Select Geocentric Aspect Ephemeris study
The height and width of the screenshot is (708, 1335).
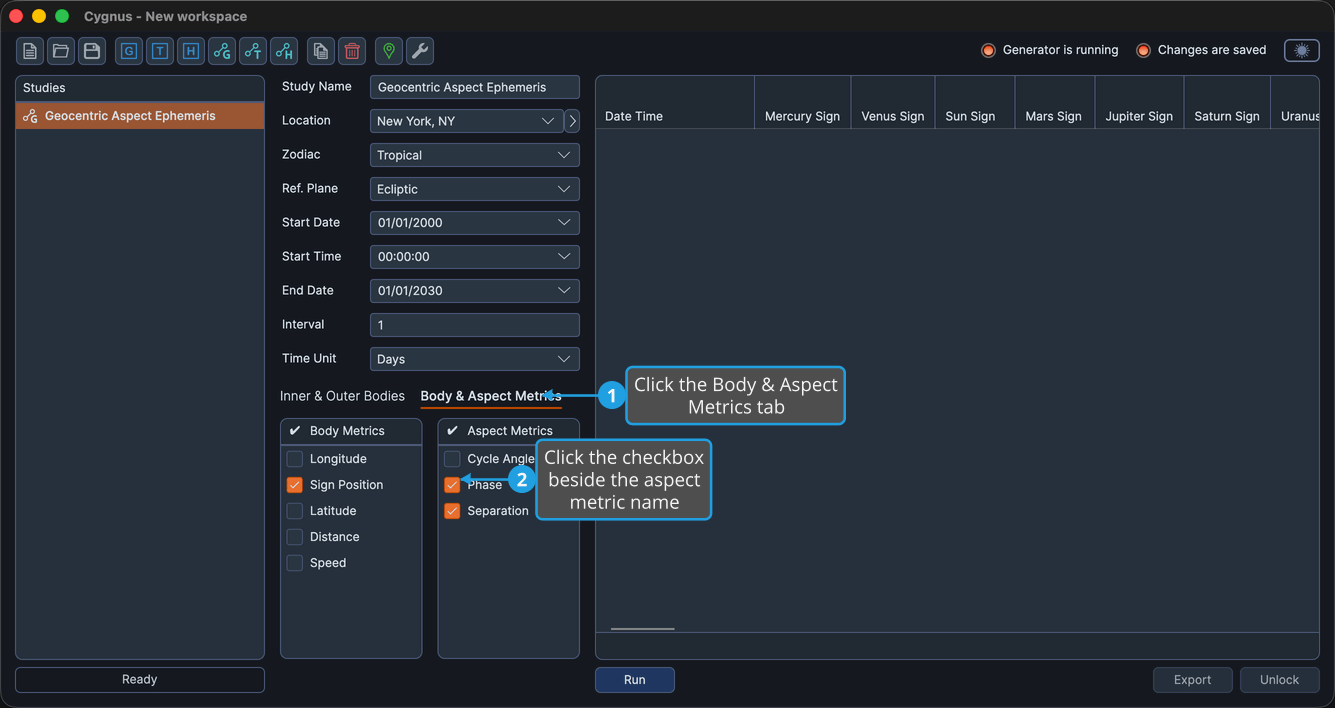coord(140,116)
